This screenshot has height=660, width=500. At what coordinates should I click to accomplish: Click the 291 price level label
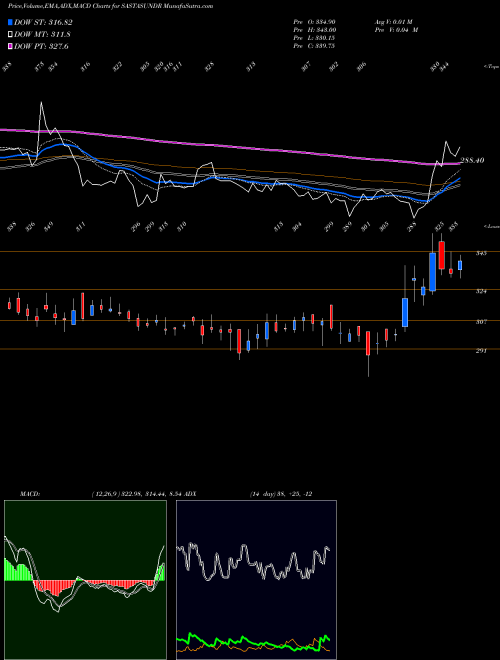click(x=481, y=350)
